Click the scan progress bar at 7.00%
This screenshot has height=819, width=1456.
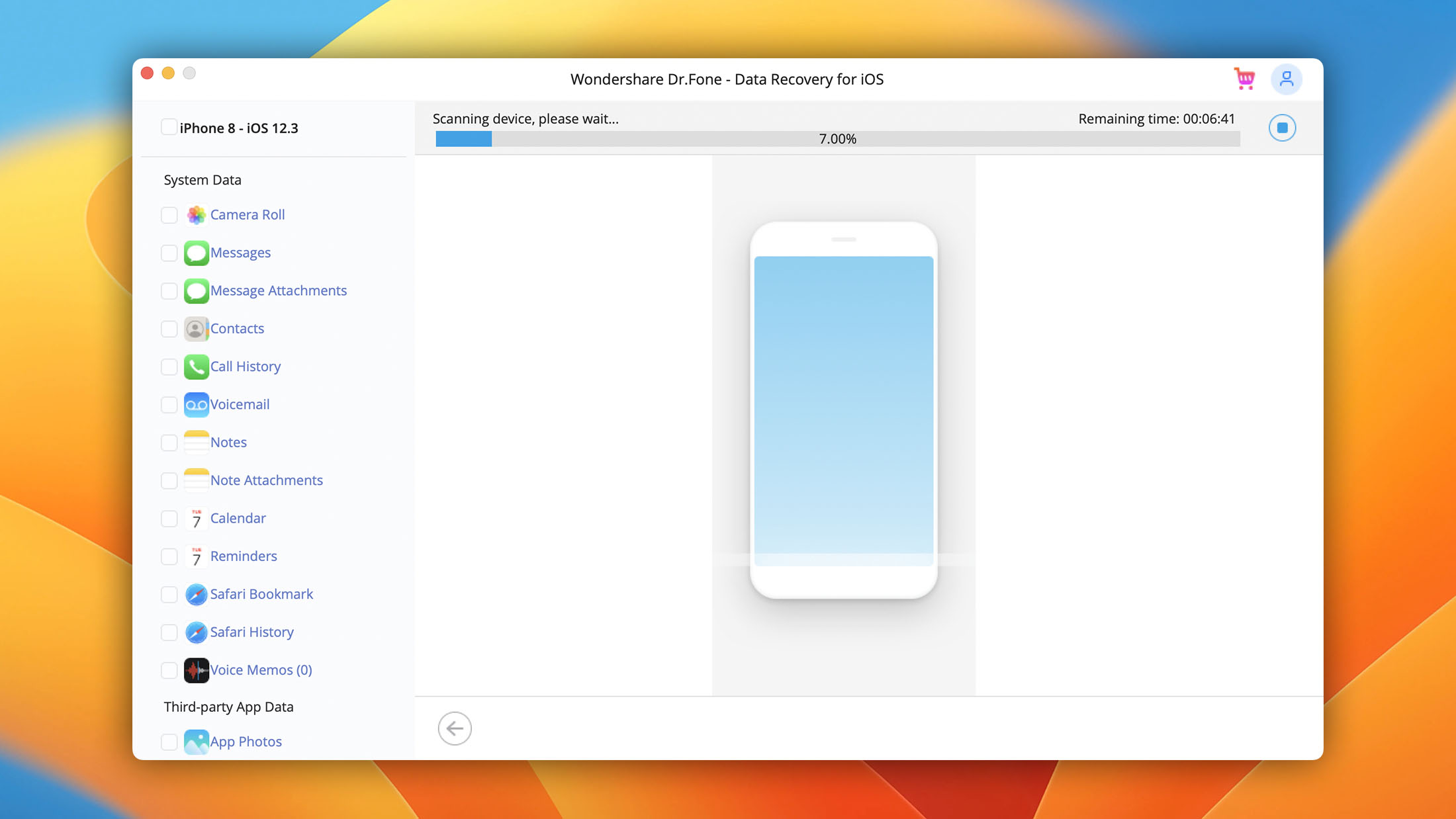(x=837, y=139)
